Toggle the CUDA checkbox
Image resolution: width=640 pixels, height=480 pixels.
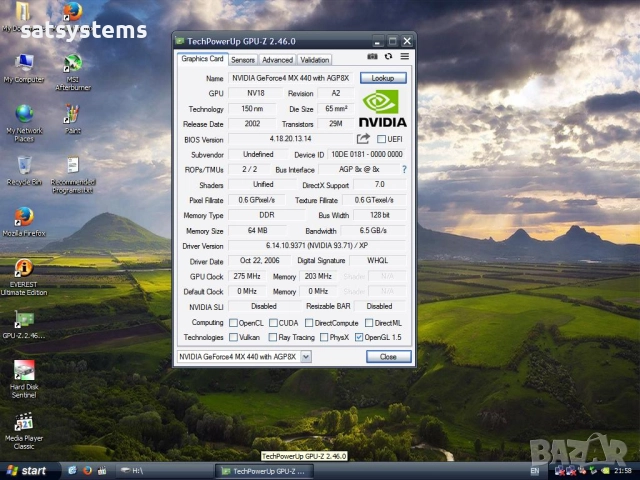pyautogui.click(x=273, y=323)
